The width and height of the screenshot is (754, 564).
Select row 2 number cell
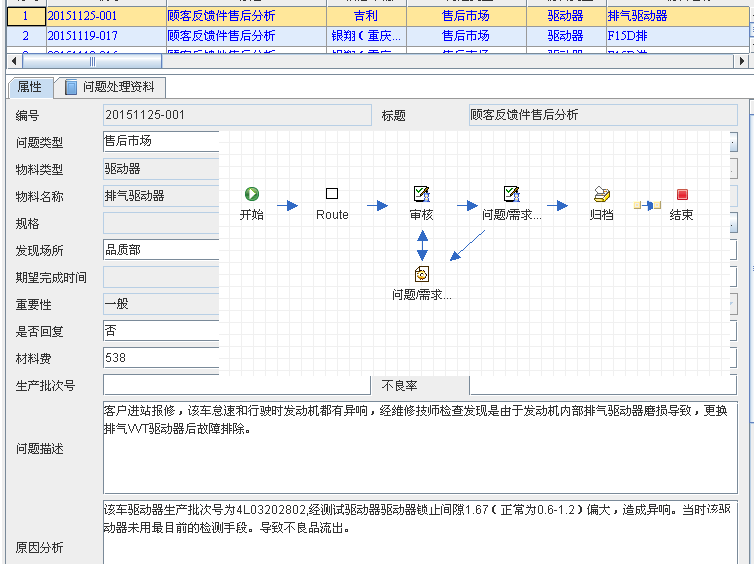(x=26, y=36)
